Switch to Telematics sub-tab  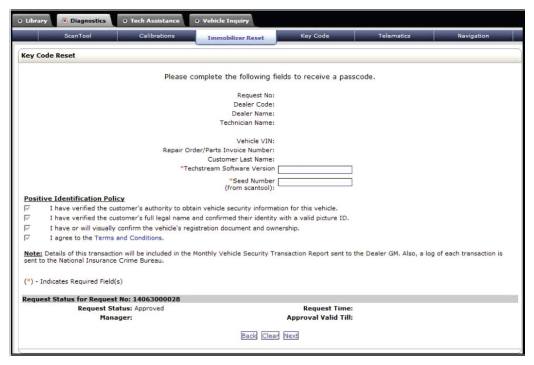394,36
